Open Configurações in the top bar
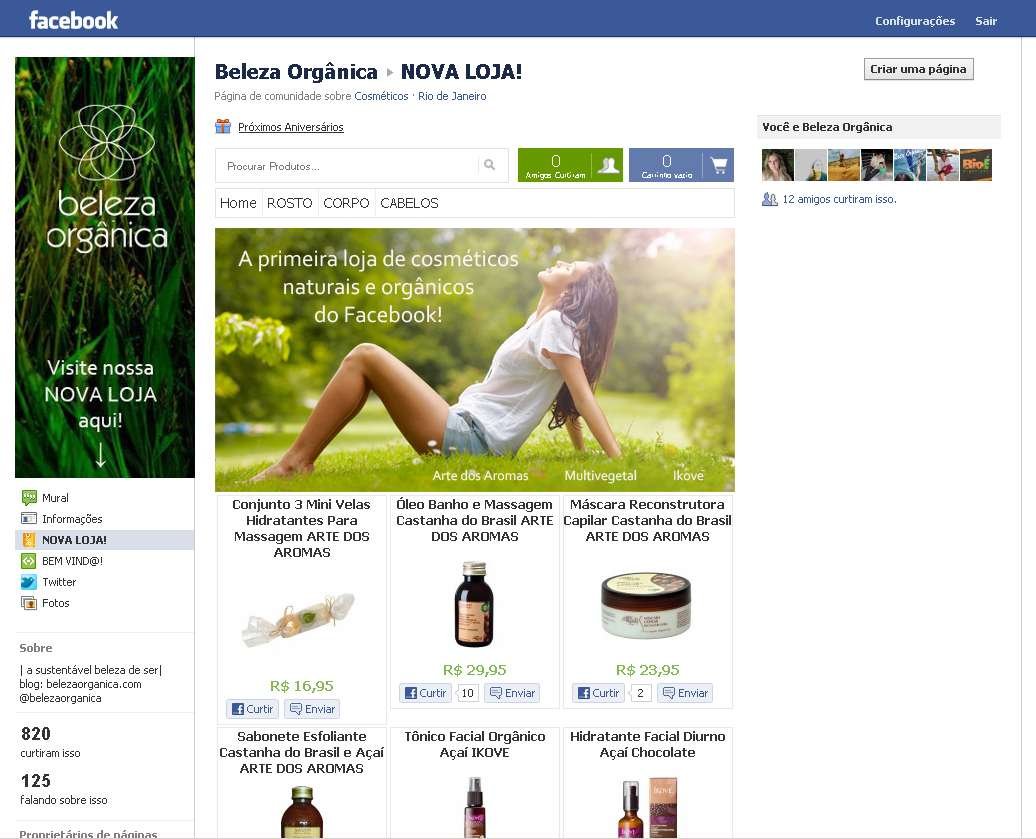This screenshot has width=1036, height=839. pos(915,21)
